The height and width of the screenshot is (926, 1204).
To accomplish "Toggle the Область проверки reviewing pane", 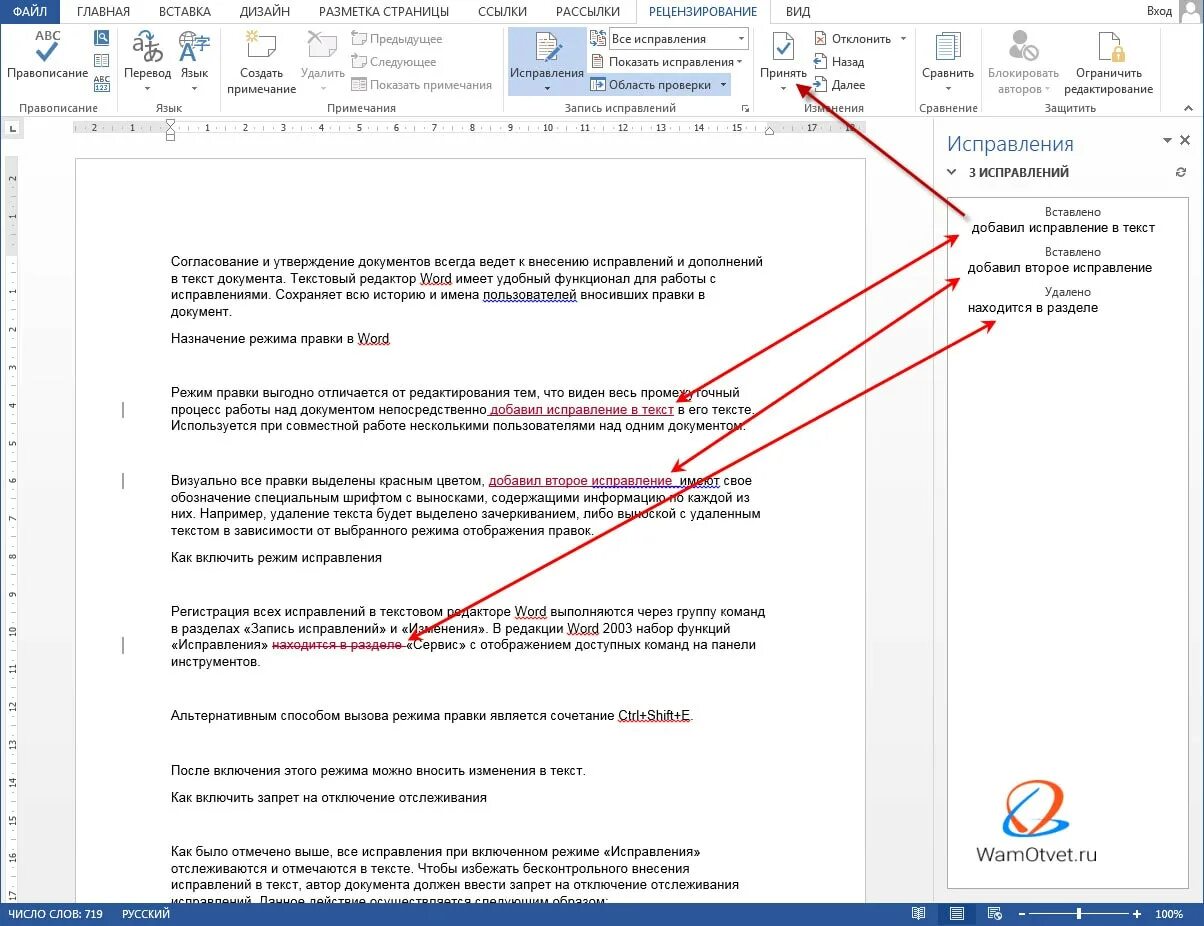I will [651, 85].
